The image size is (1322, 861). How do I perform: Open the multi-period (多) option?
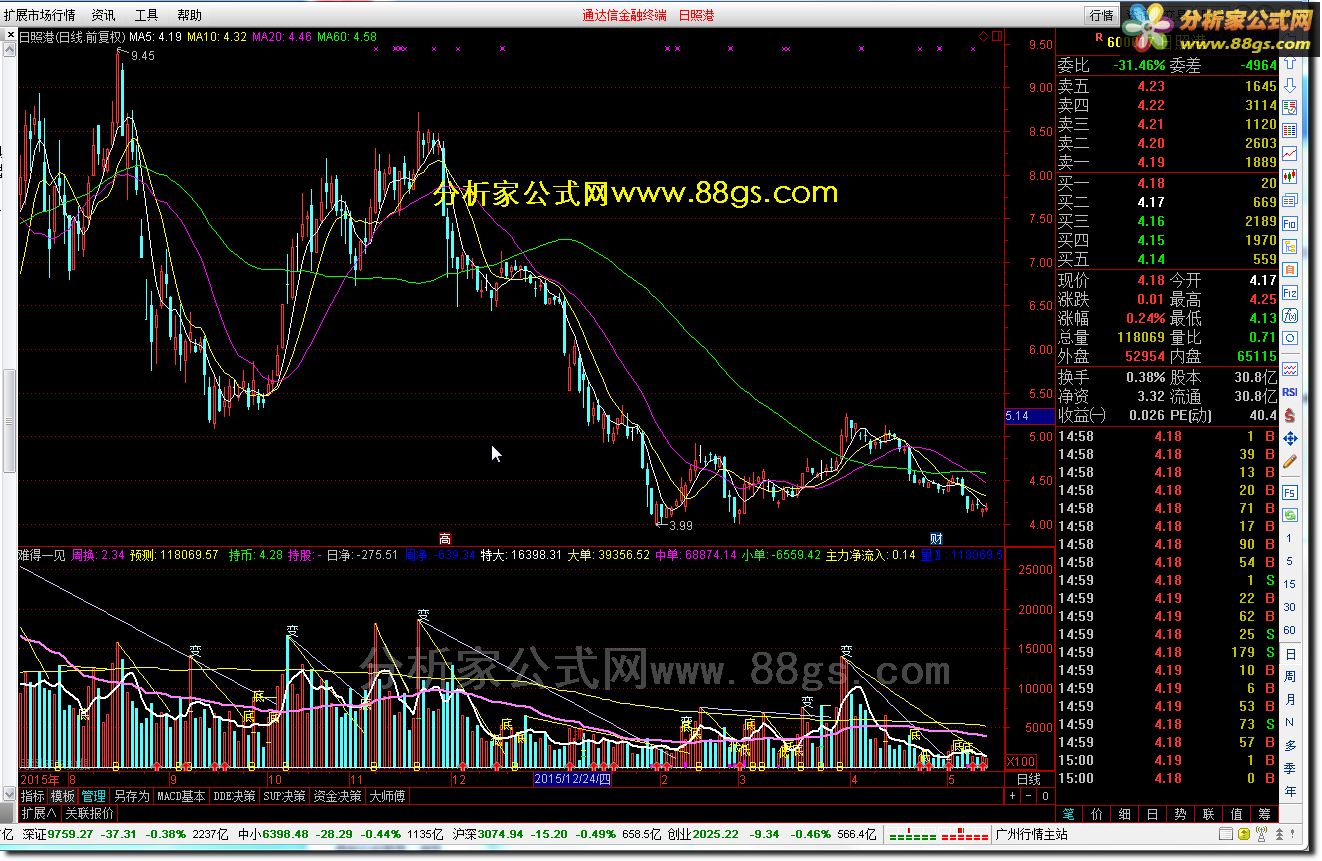(x=1290, y=745)
